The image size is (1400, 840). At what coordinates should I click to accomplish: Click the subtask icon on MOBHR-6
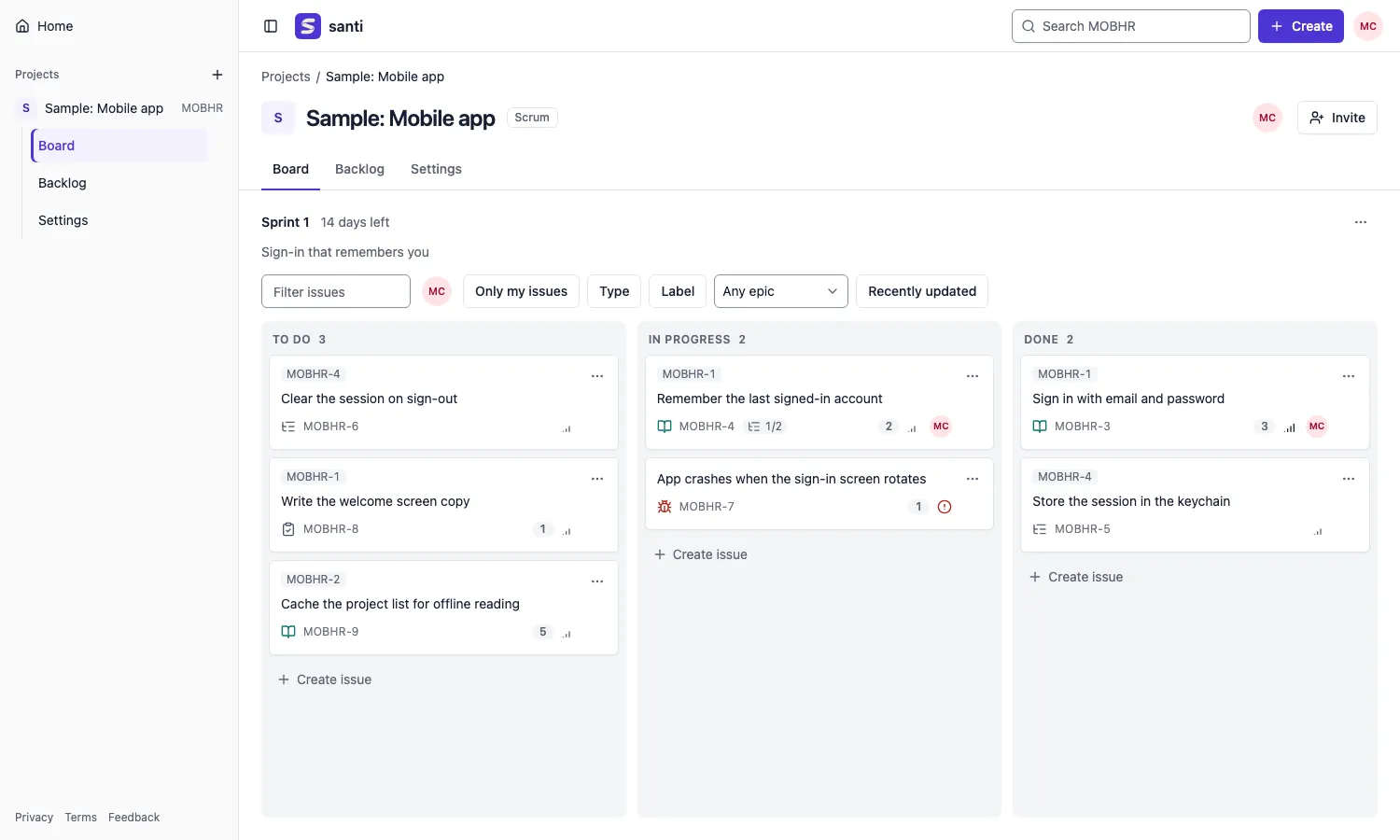288,427
